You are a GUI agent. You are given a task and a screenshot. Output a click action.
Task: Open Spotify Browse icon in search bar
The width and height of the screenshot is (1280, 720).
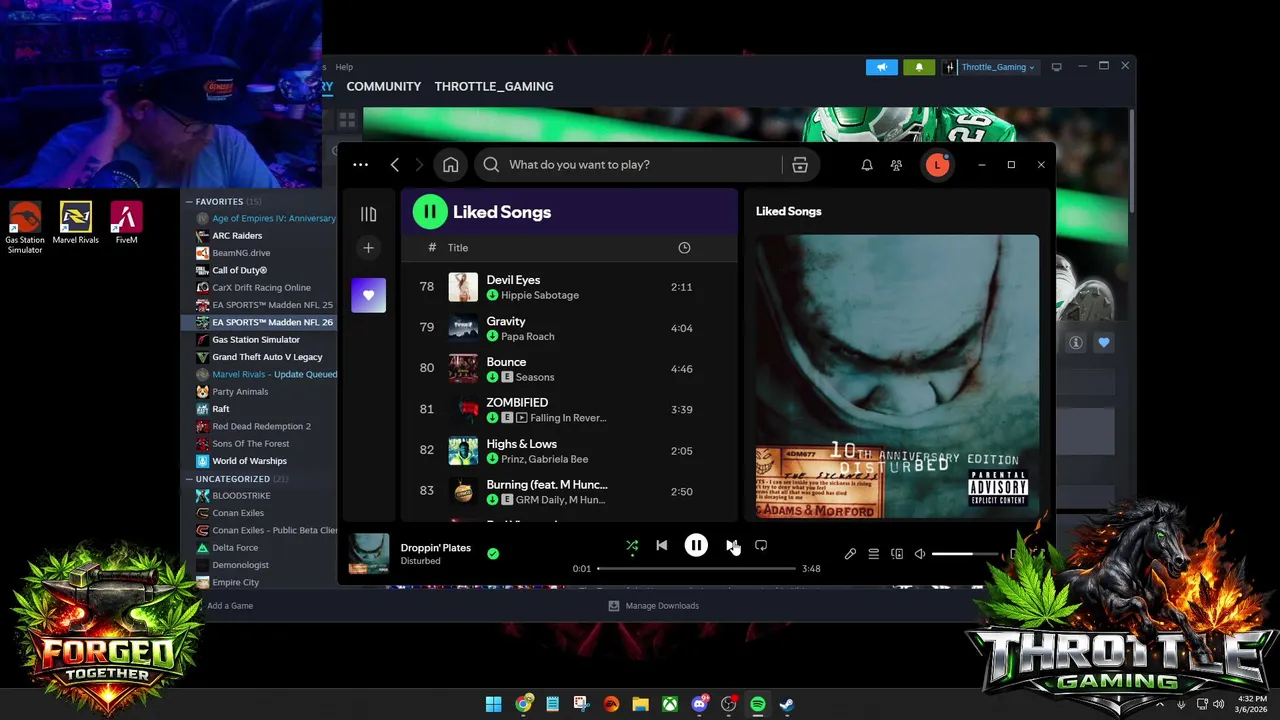pos(800,165)
